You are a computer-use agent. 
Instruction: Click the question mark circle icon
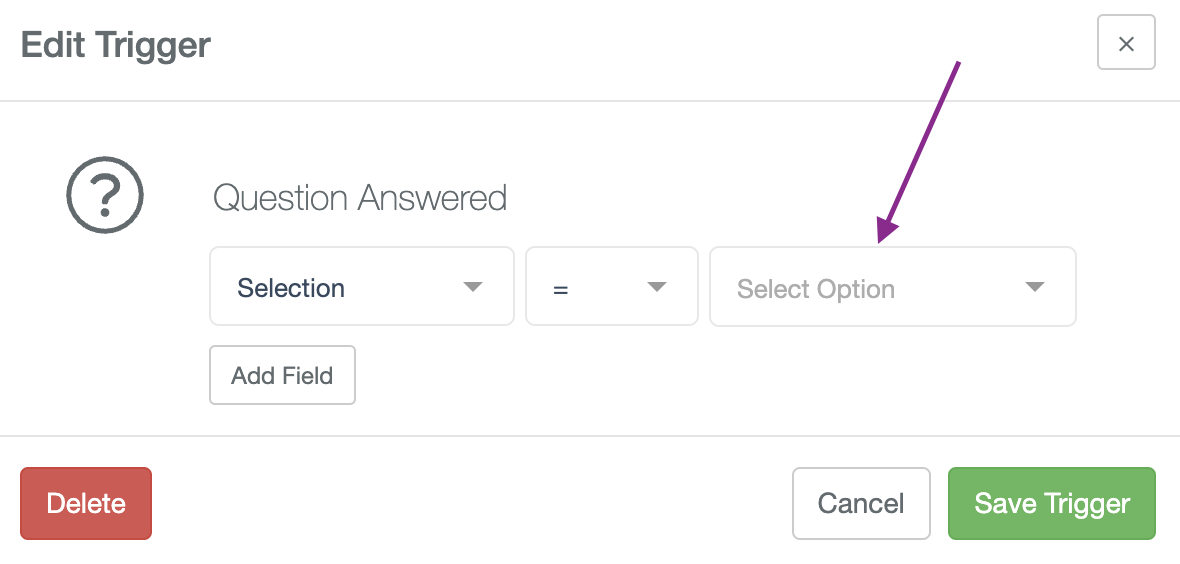(105, 194)
